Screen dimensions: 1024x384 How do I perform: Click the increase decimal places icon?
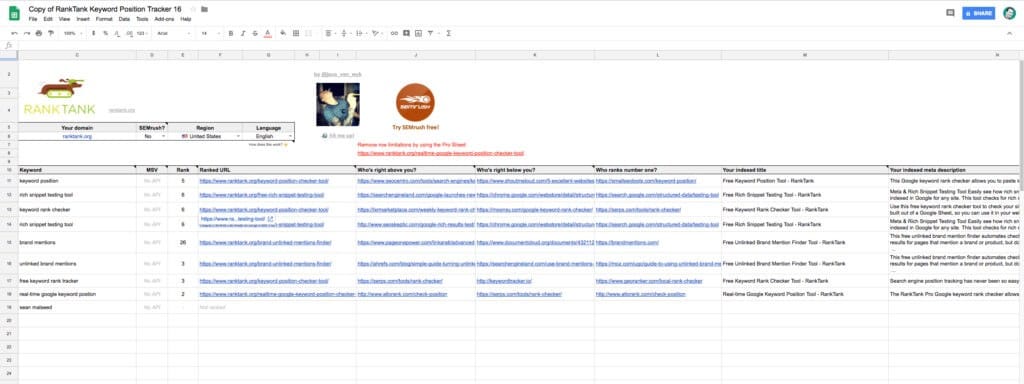129,33
